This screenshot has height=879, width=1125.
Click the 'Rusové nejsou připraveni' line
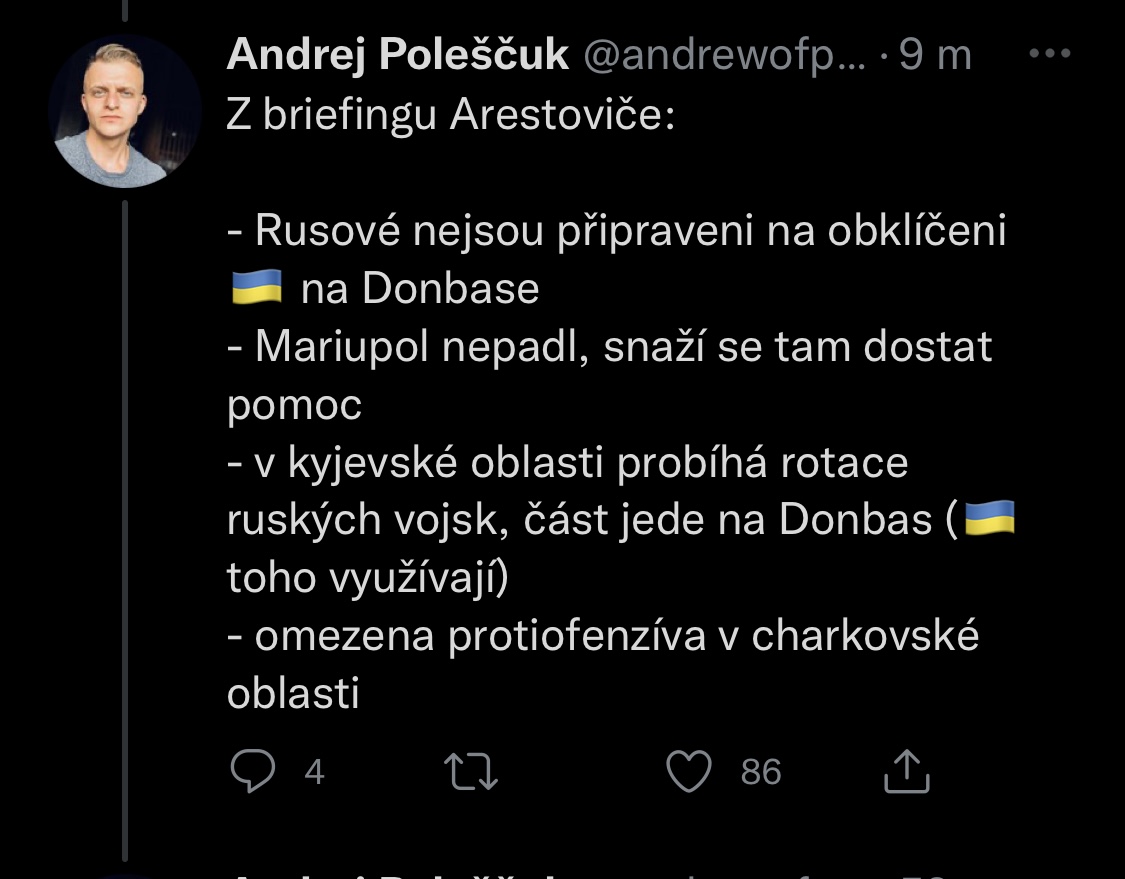point(616,231)
